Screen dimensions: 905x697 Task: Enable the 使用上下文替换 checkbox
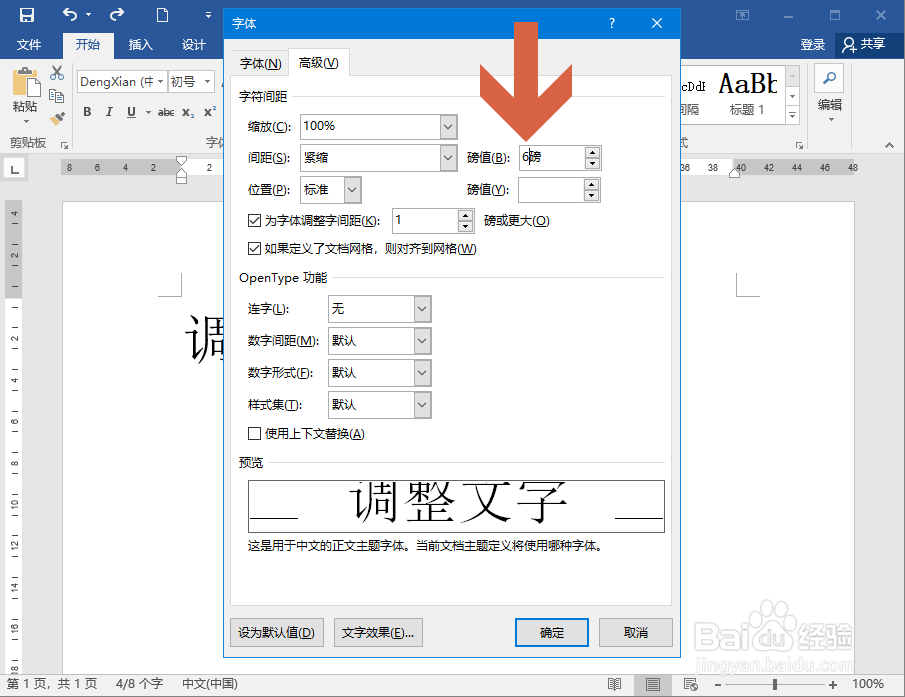pos(256,433)
